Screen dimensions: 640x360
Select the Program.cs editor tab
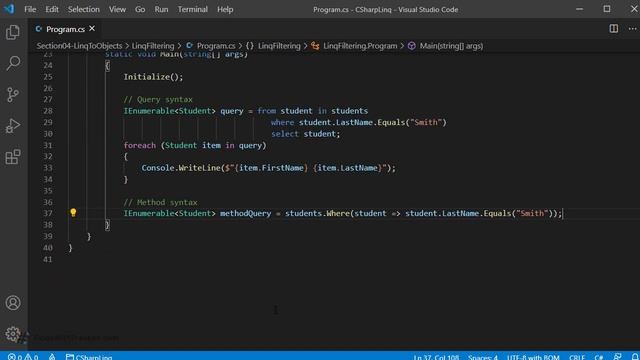(x=65, y=29)
